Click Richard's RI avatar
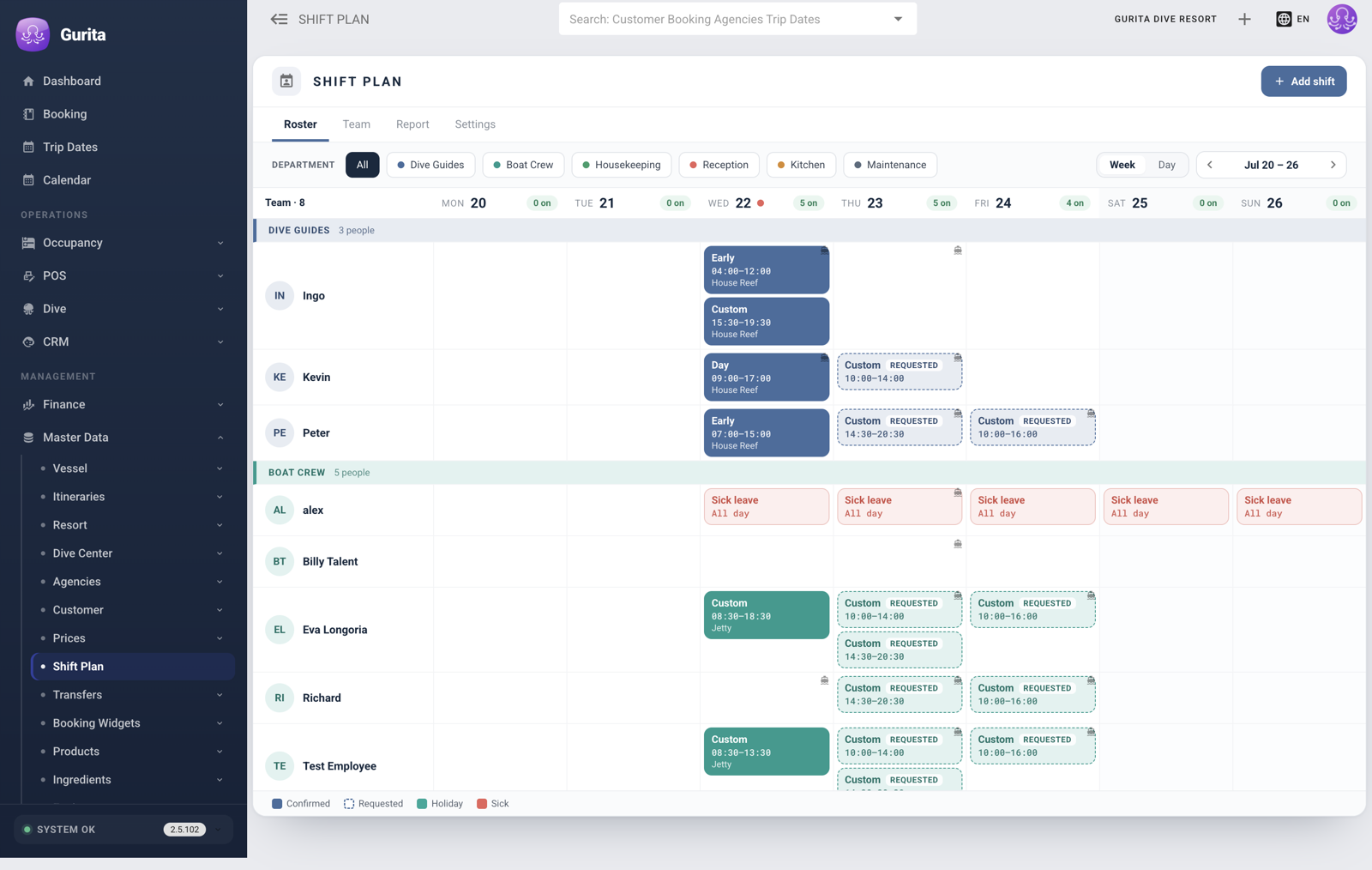The width and height of the screenshot is (1372, 870). [280, 698]
